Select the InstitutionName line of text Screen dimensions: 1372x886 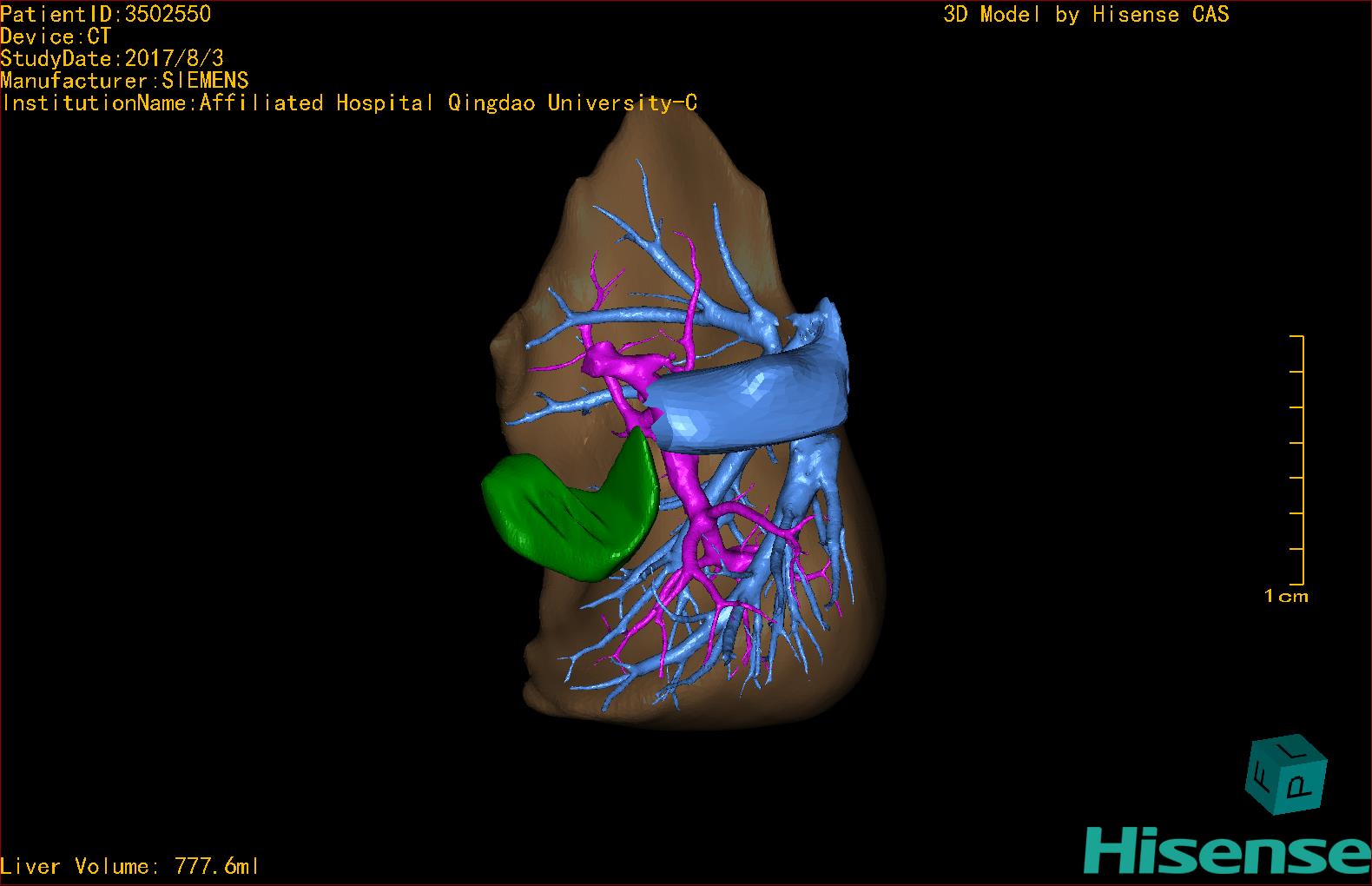tap(349, 103)
